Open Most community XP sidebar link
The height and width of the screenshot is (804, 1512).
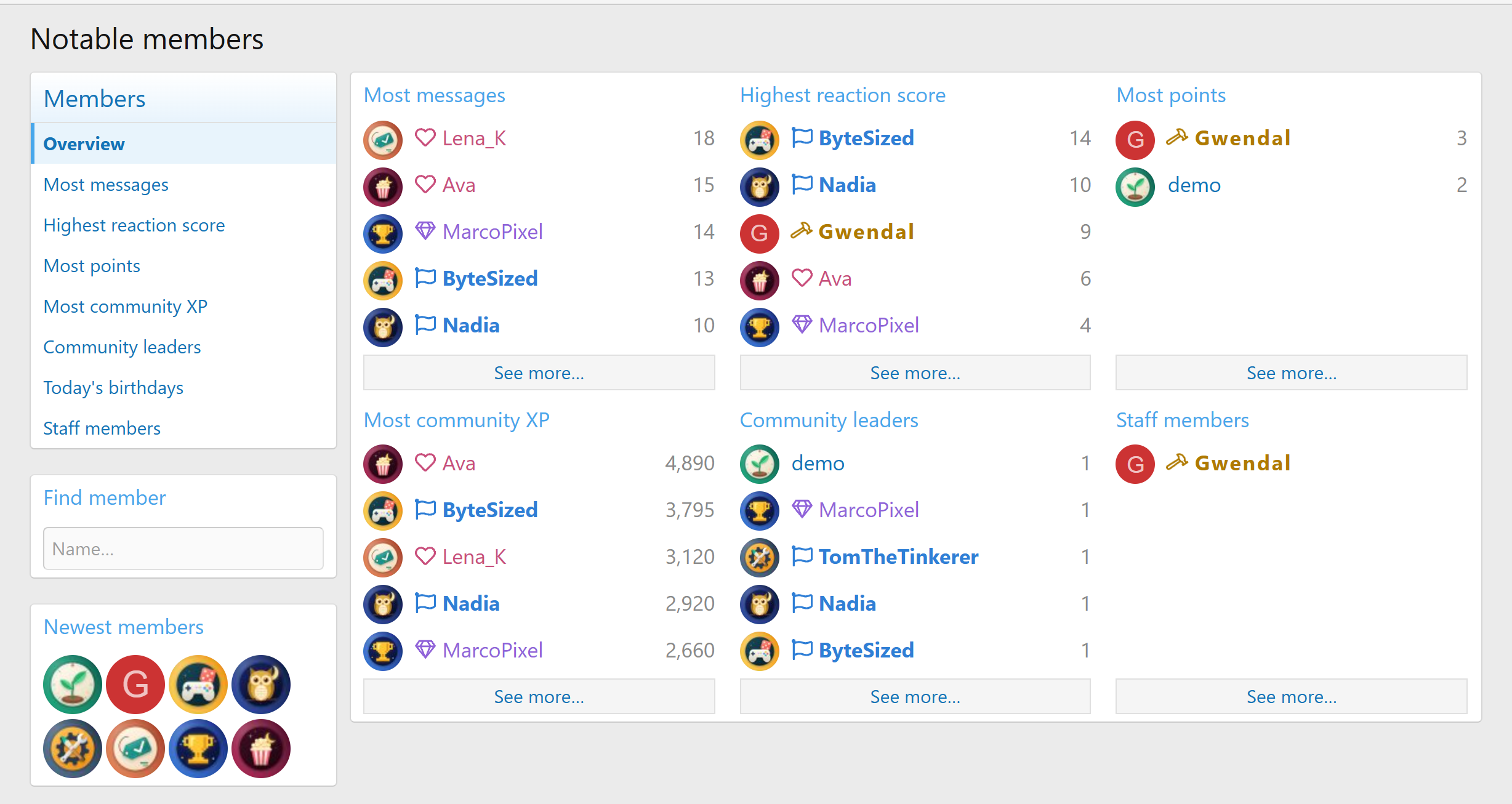[x=183, y=306]
